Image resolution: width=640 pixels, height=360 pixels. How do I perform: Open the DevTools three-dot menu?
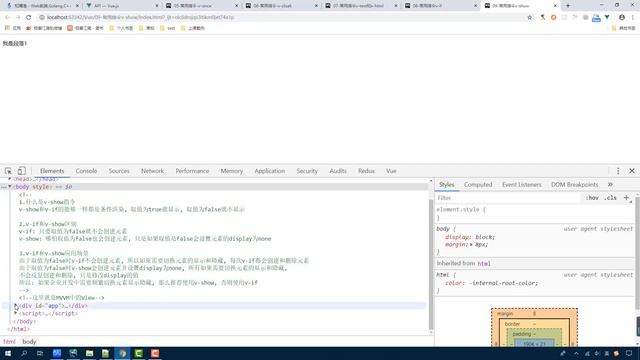[618, 171]
